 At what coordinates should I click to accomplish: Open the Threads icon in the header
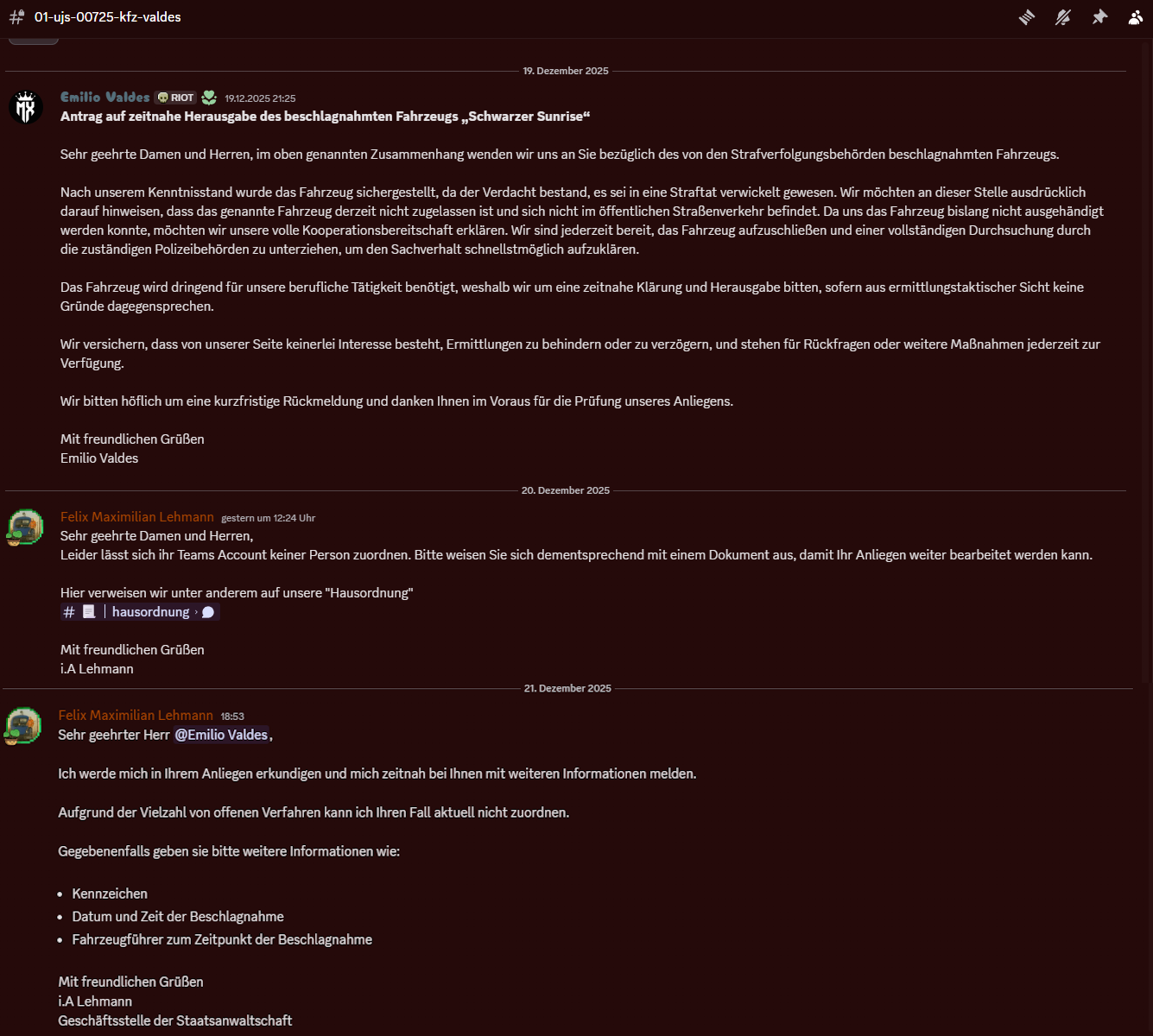[x=1027, y=17]
